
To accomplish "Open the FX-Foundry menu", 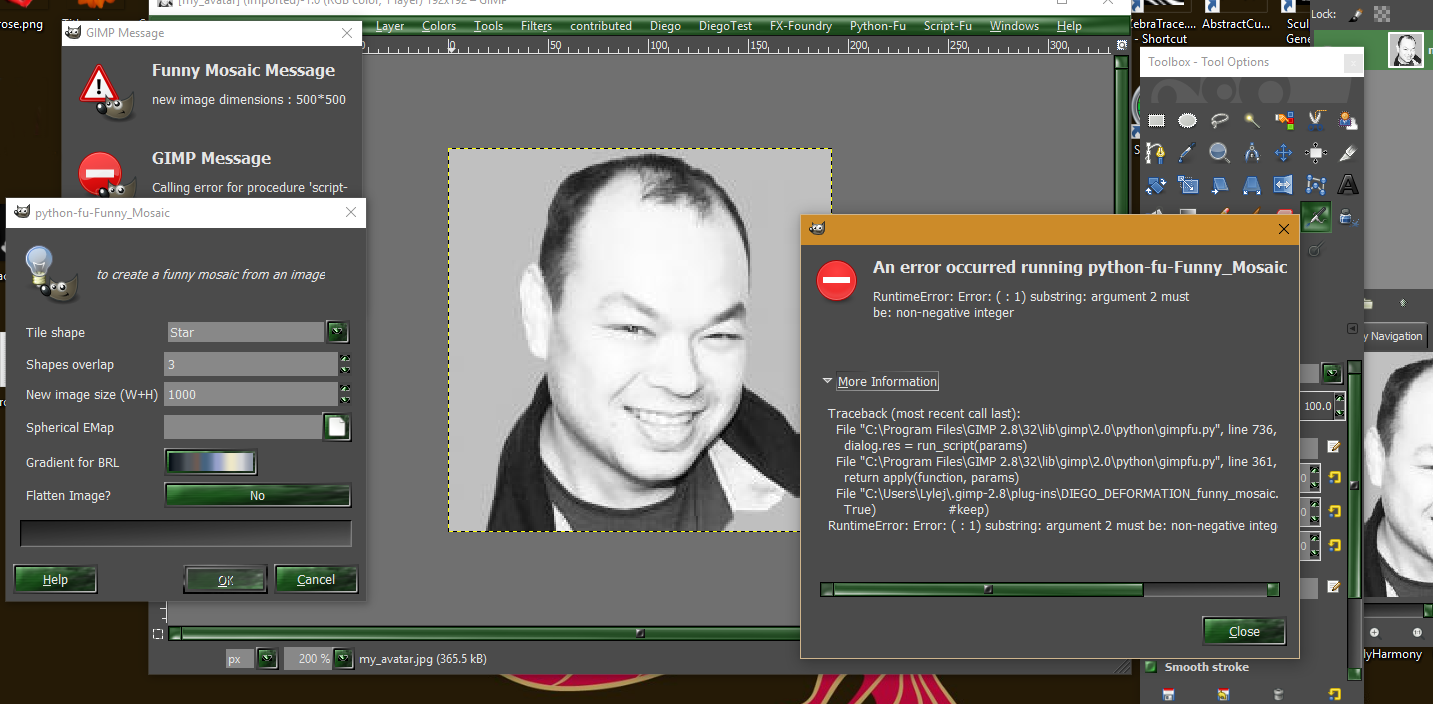I will [x=801, y=26].
